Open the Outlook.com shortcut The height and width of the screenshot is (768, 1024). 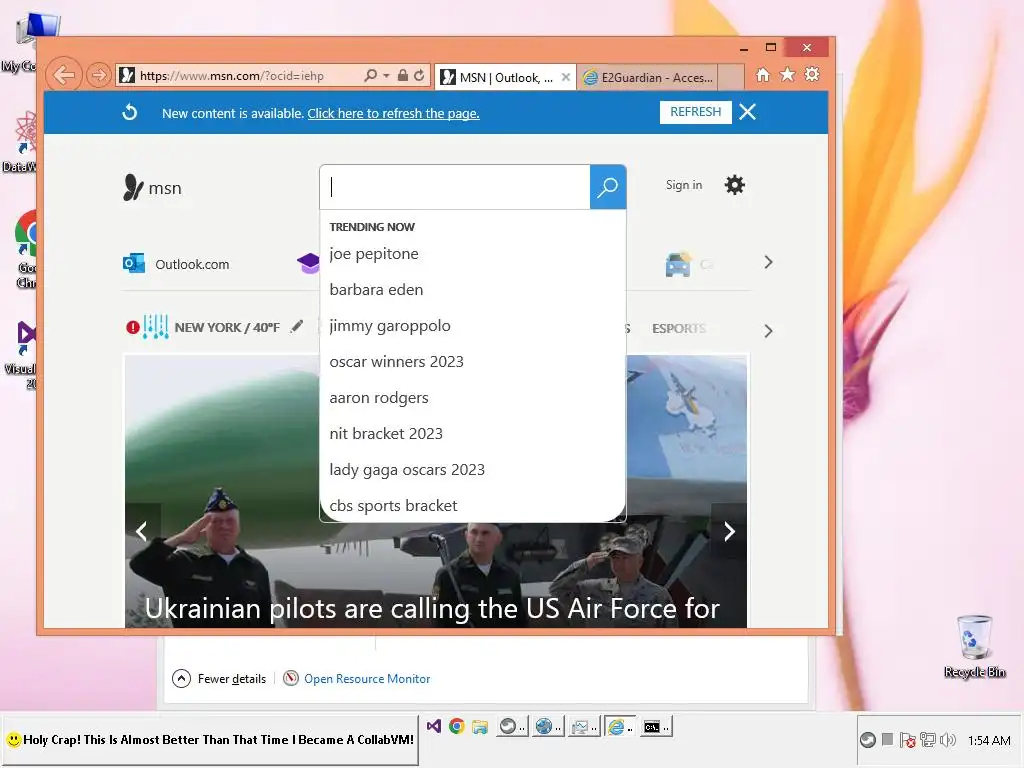point(176,264)
